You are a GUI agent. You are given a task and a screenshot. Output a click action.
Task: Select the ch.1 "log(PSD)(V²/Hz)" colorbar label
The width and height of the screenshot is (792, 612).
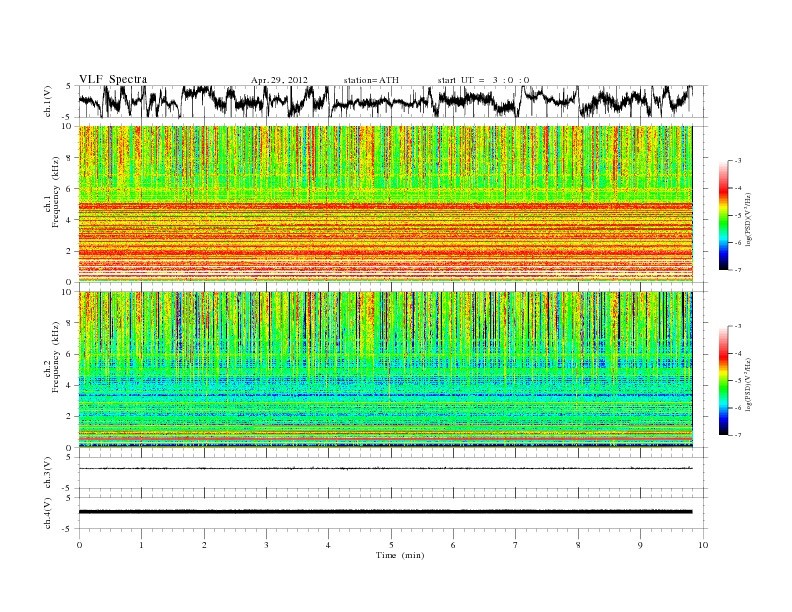(748, 219)
